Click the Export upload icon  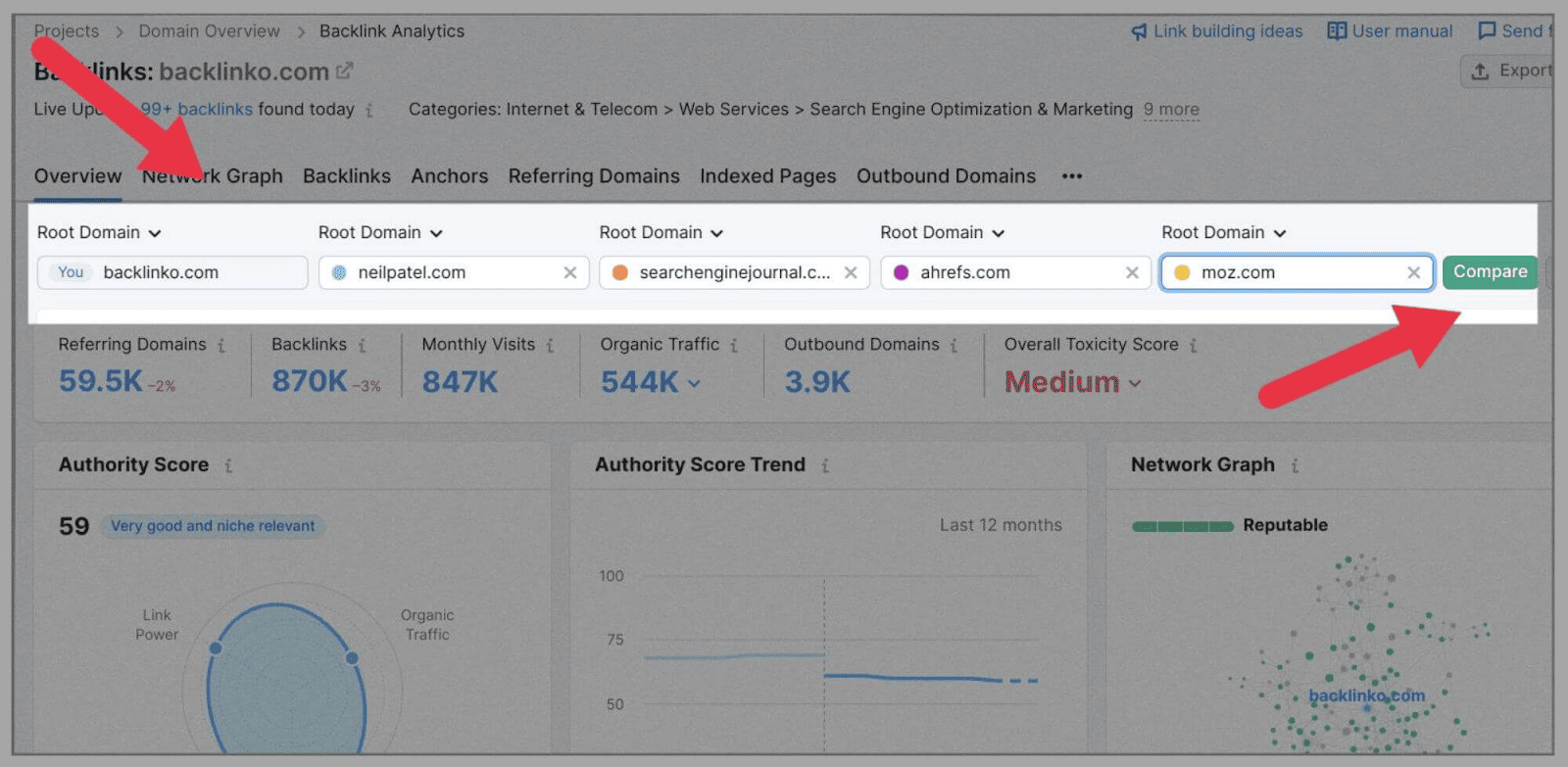coord(1480,72)
